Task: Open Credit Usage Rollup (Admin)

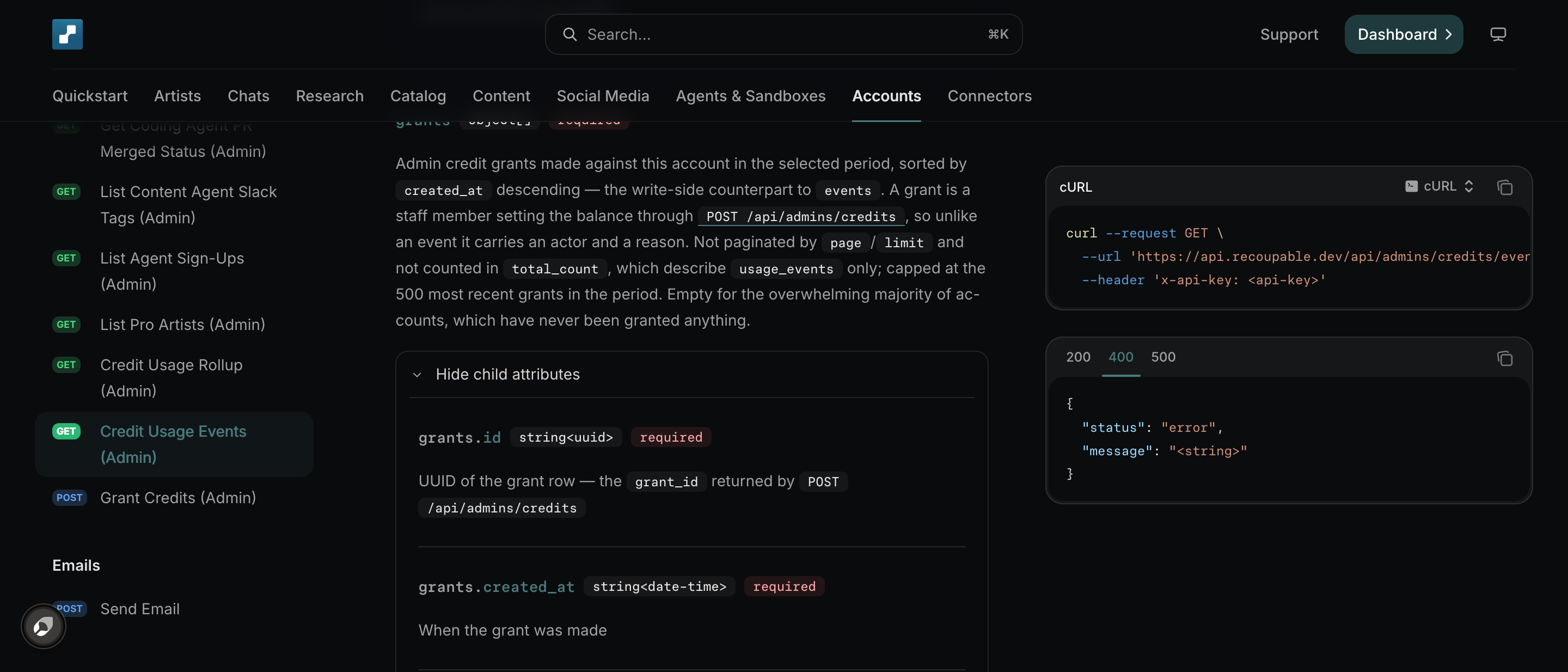Action: point(174,377)
